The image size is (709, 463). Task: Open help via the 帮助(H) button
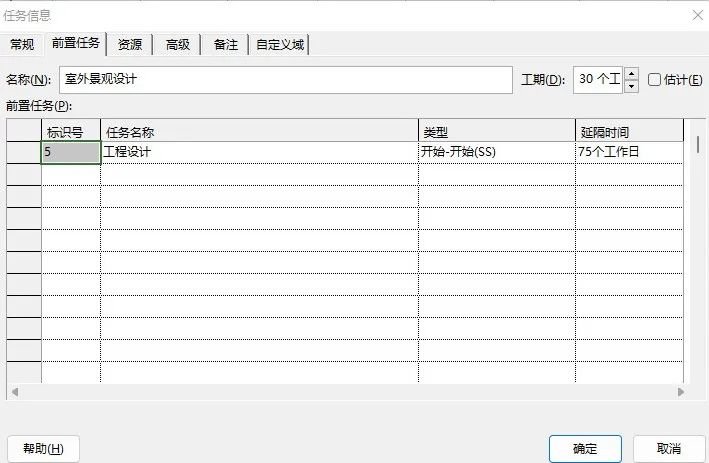tap(43, 449)
